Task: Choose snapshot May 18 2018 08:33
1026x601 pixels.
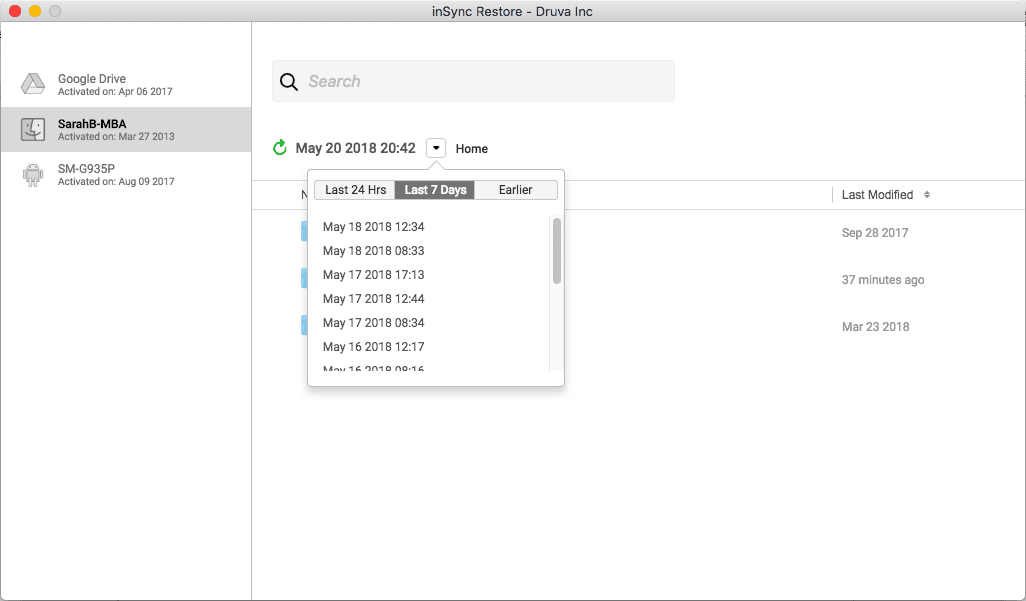Action: point(373,251)
